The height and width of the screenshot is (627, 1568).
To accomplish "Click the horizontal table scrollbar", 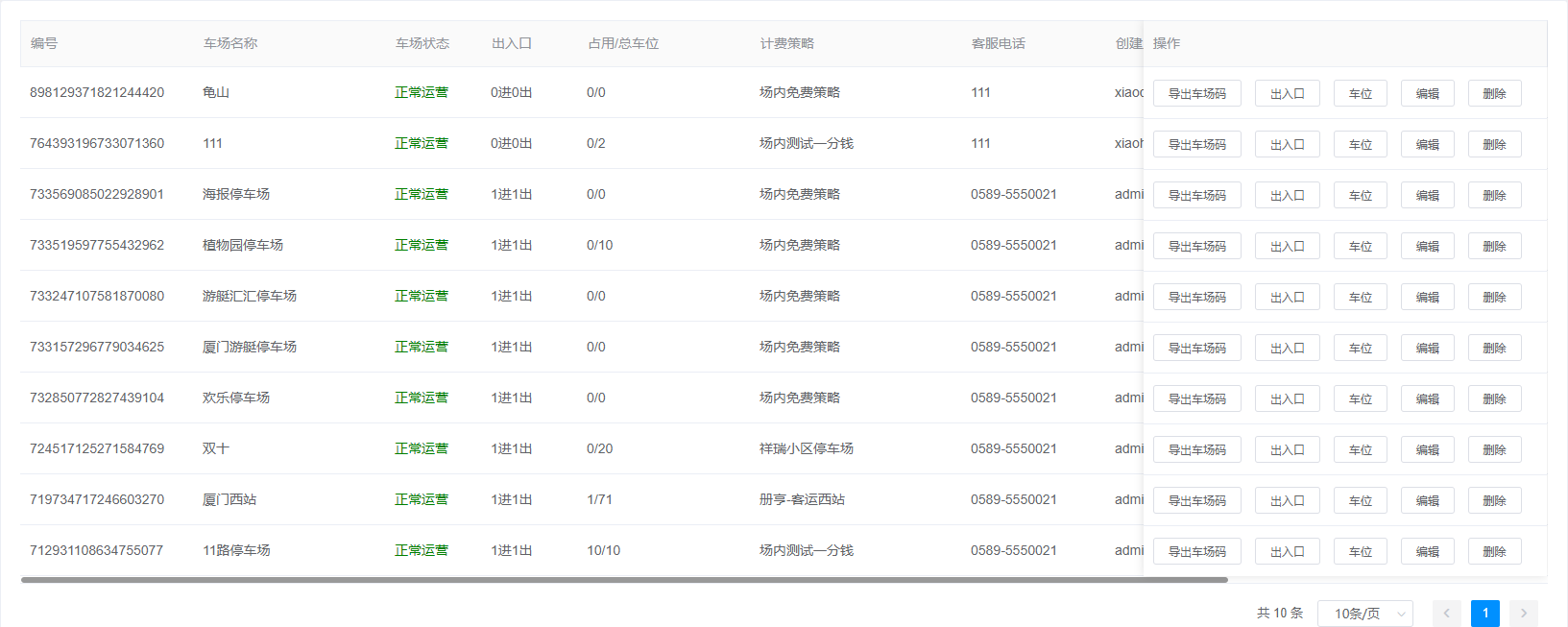I will (x=624, y=580).
